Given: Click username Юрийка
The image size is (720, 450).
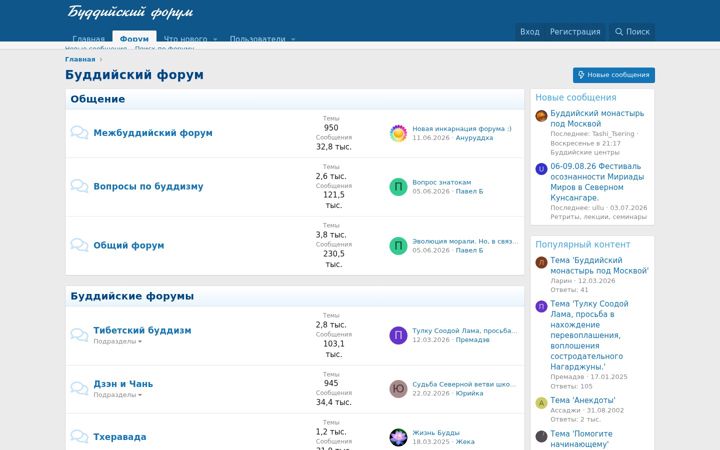Looking at the screenshot, I should (x=469, y=394).
